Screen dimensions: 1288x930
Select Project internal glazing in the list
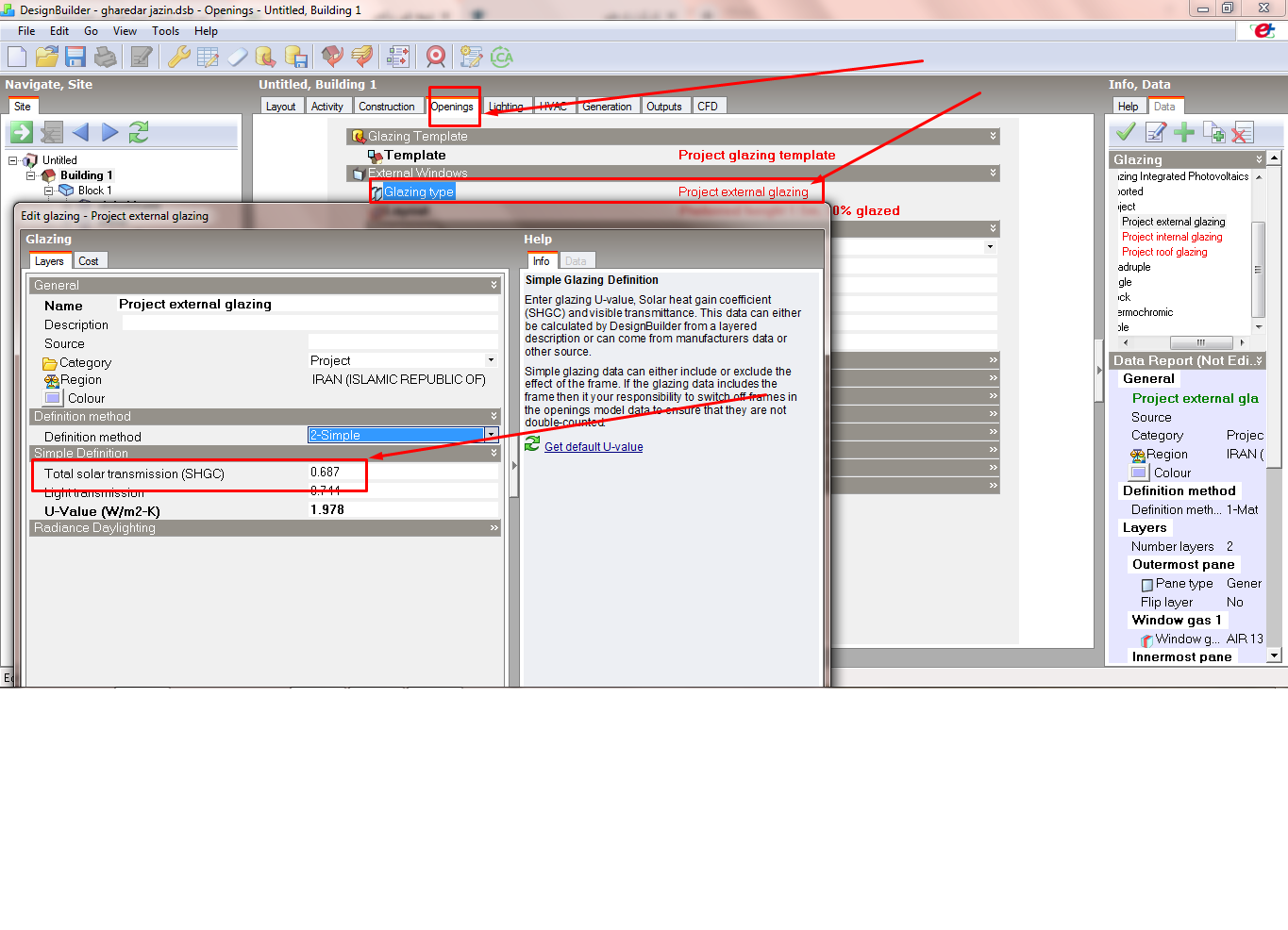pyautogui.click(x=1172, y=237)
